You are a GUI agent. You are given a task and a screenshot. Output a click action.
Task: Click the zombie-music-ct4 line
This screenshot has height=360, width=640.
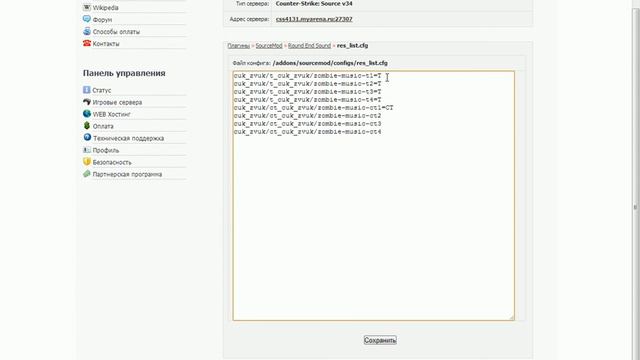(307, 132)
